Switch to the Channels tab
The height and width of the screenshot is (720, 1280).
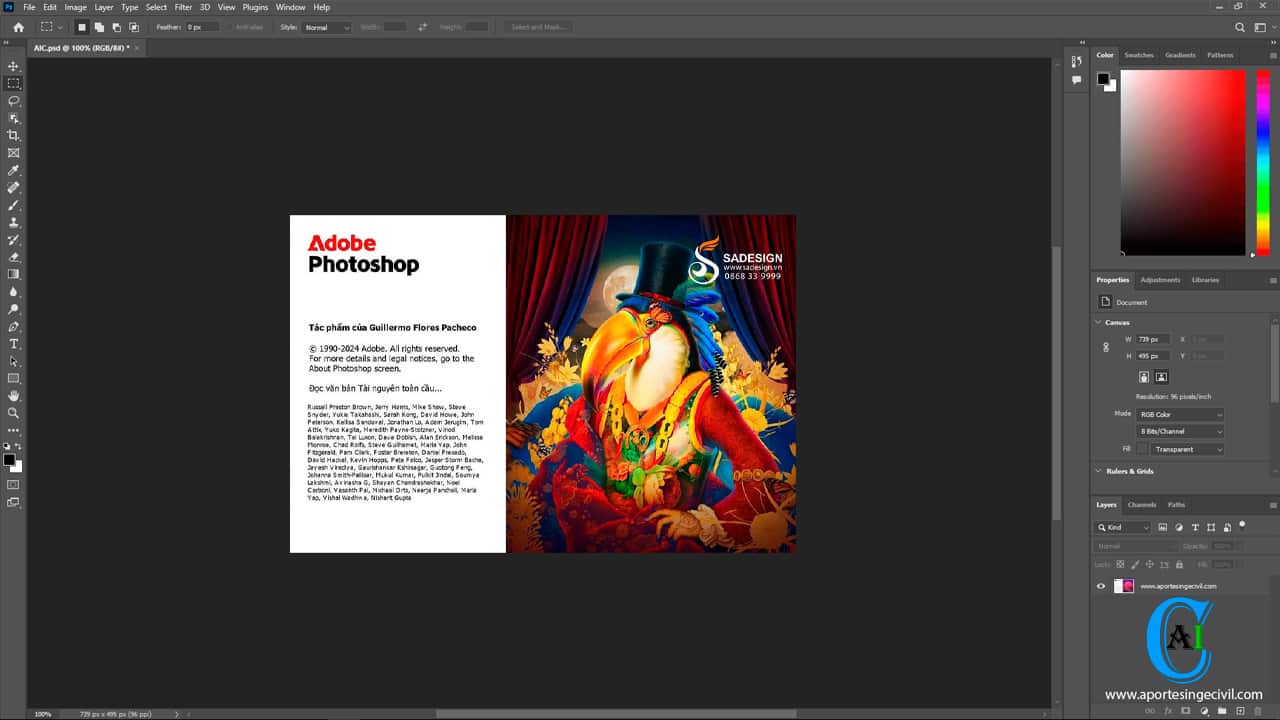[x=1141, y=505]
